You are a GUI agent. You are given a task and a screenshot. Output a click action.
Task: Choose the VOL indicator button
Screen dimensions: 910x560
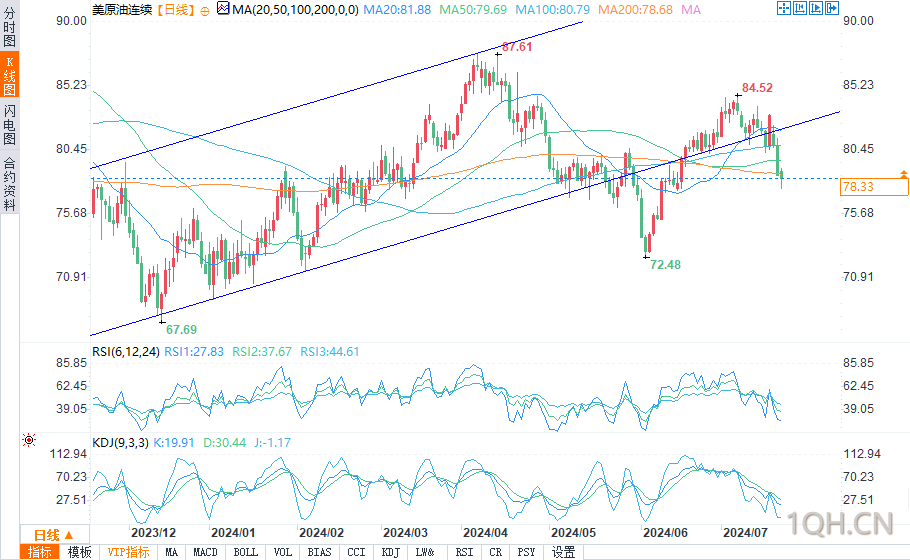click(x=283, y=552)
